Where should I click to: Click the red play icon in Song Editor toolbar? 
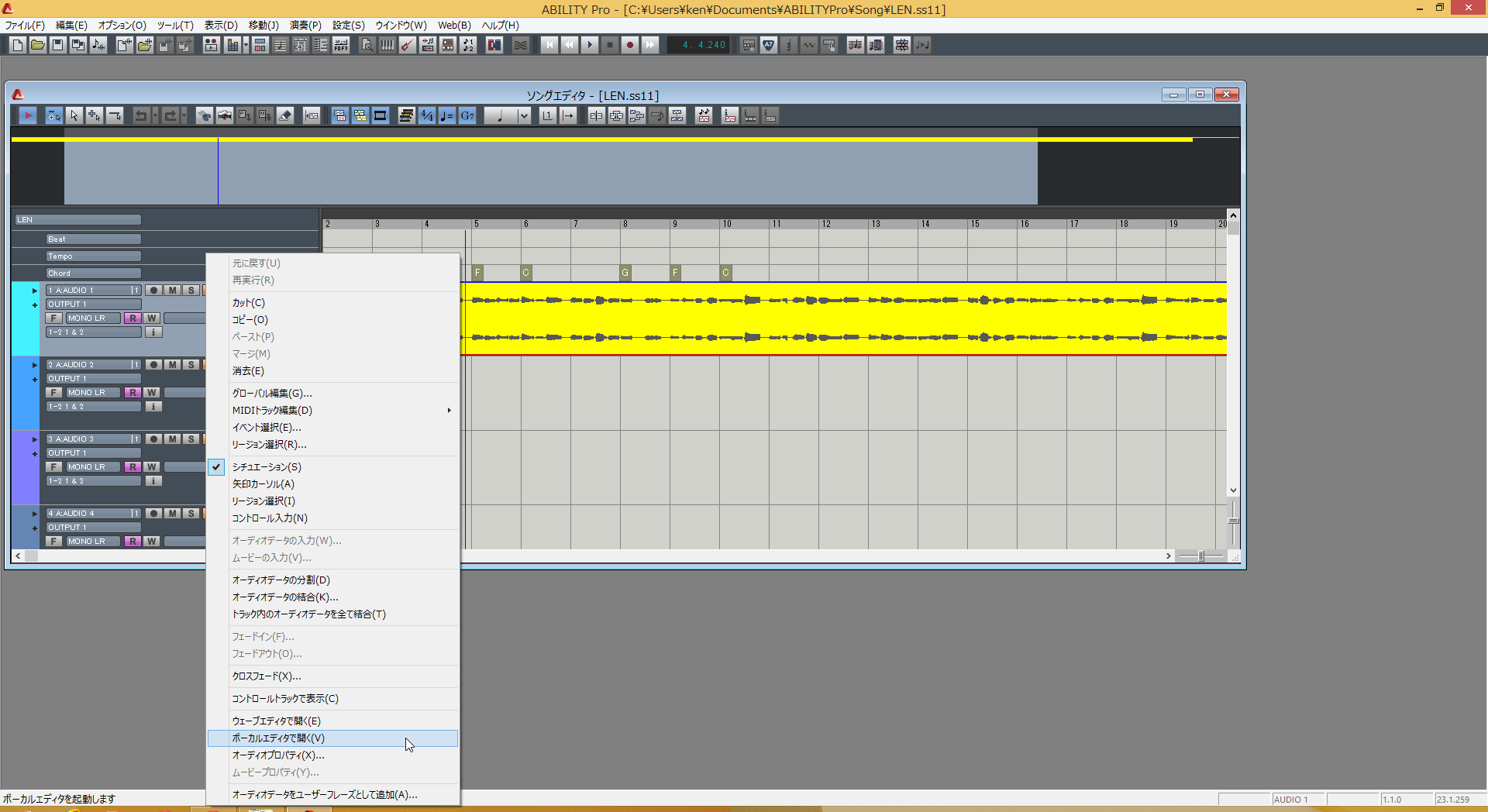point(28,115)
